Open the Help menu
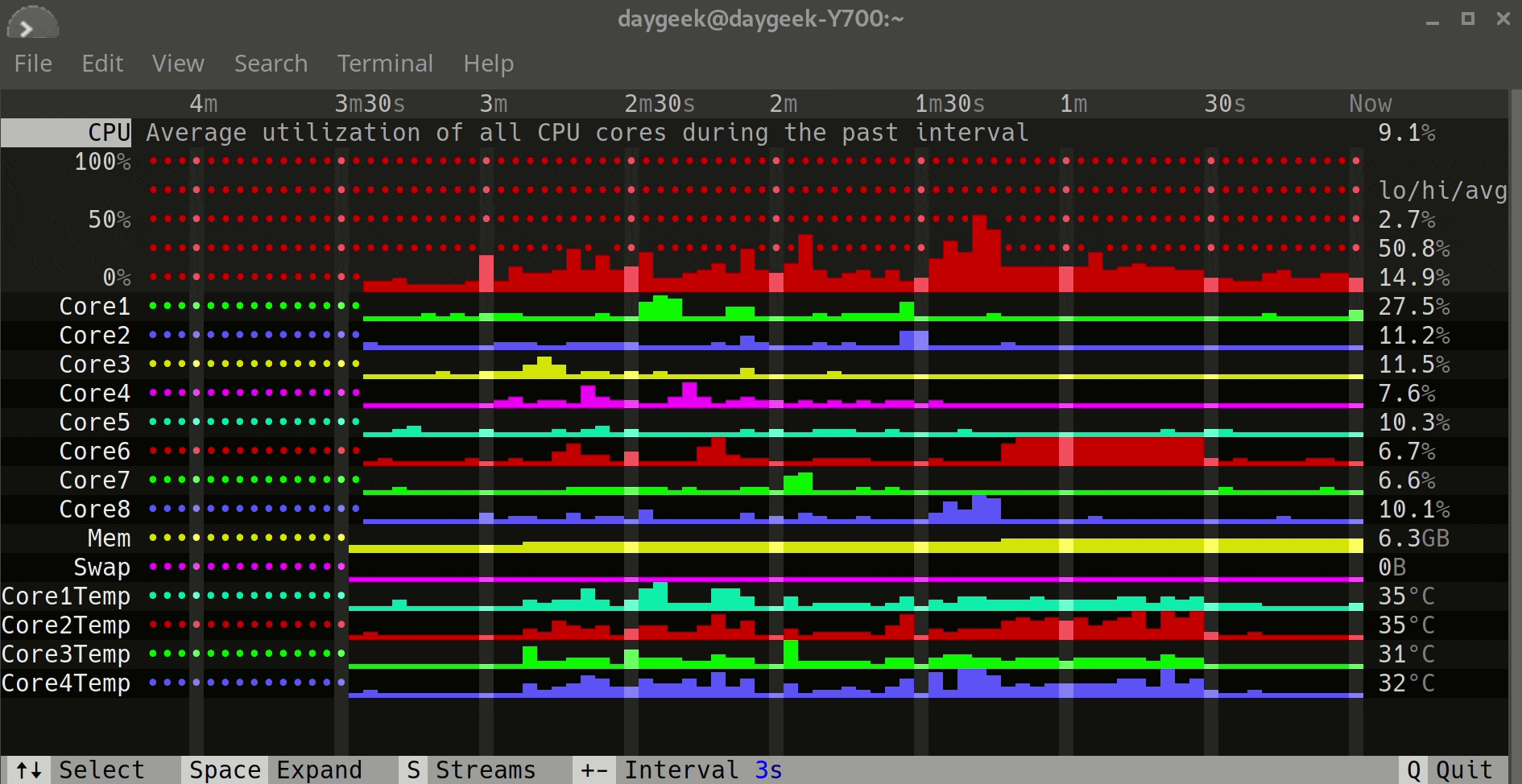The width and height of the screenshot is (1522, 784). tap(488, 64)
